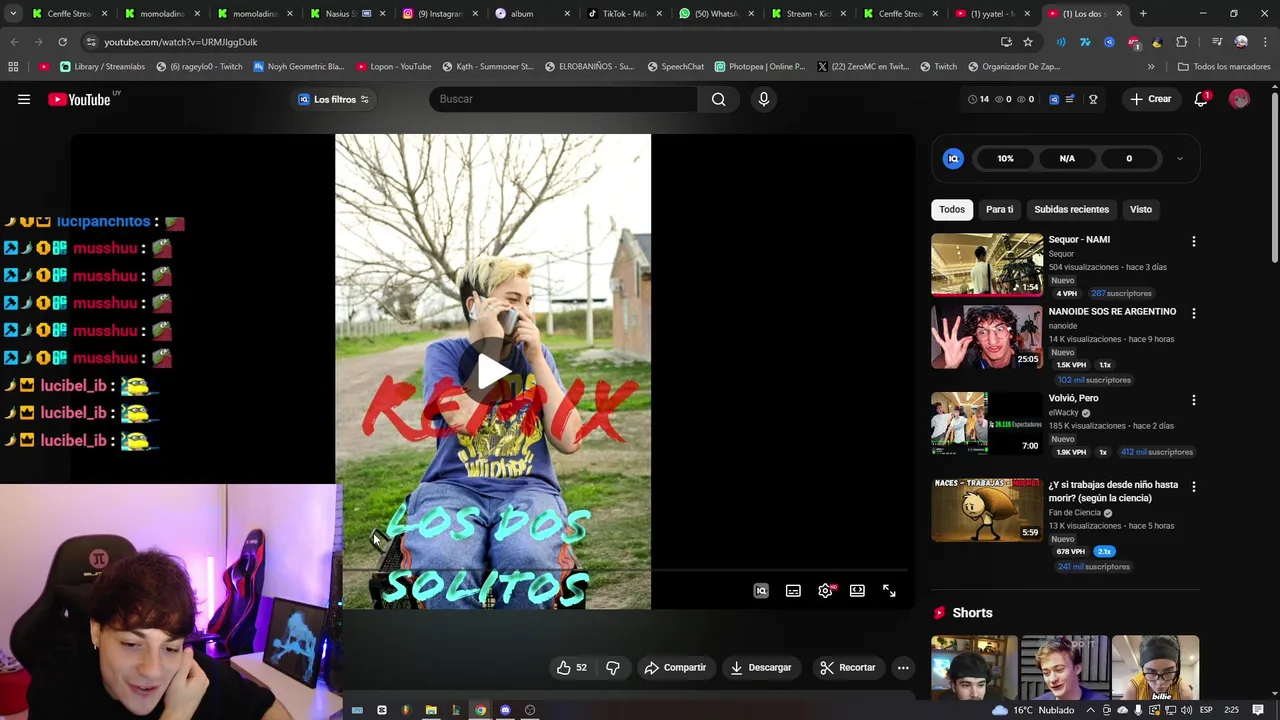Start voice search with the microphone icon

(x=764, y=99)
